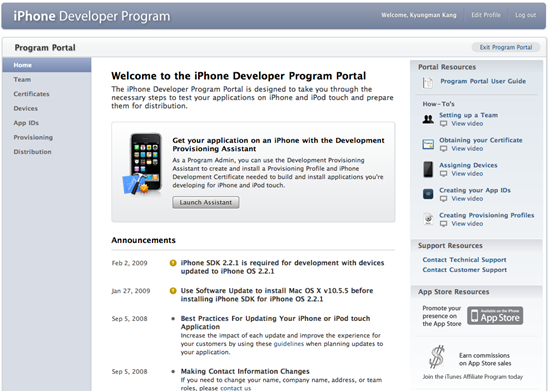548x391 pixels.
Task: Click Contact Customer Support link
Action: (464, 270)
